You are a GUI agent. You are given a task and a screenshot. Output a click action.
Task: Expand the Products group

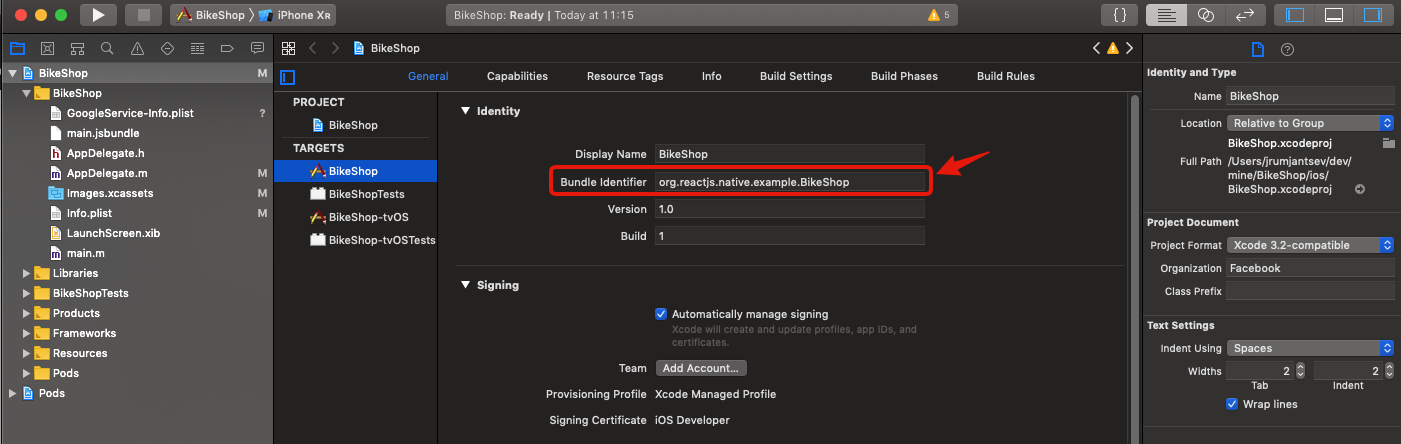click(27, 313)
